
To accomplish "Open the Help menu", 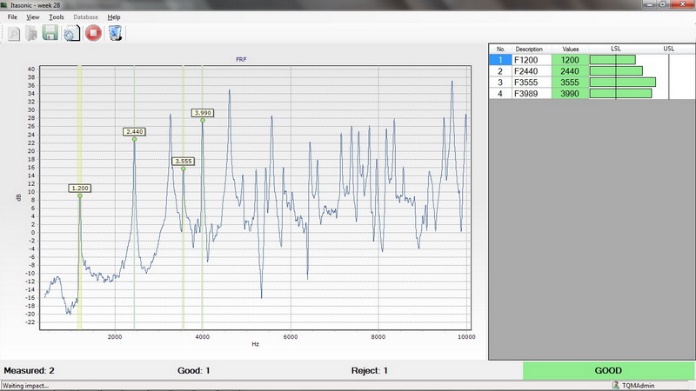I will pos(114,17).
